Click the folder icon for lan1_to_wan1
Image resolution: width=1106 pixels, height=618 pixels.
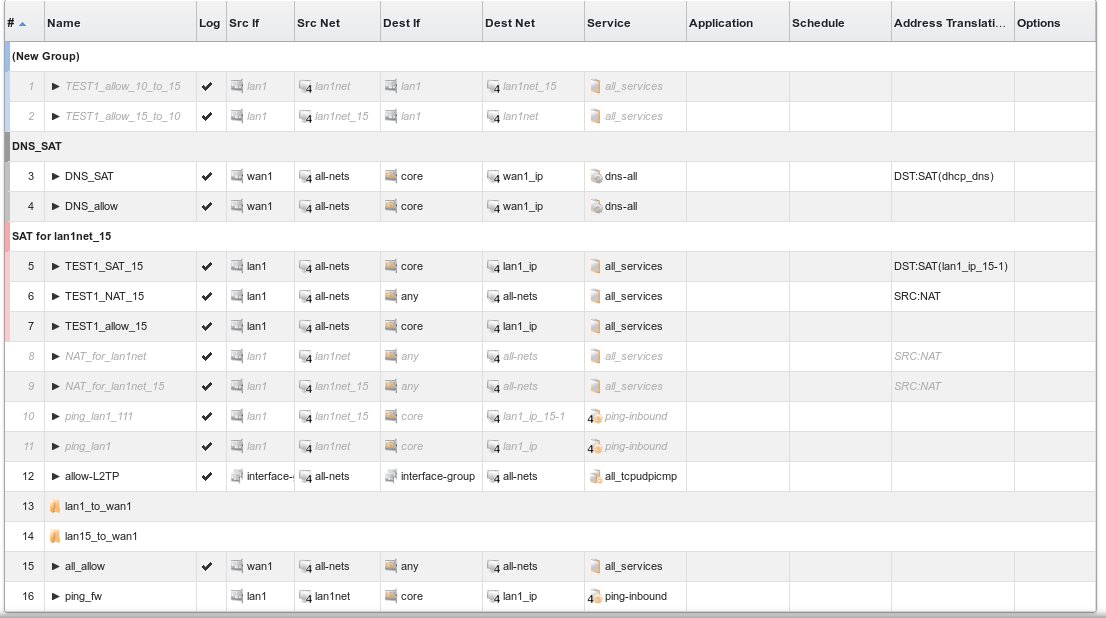point(55,507)
